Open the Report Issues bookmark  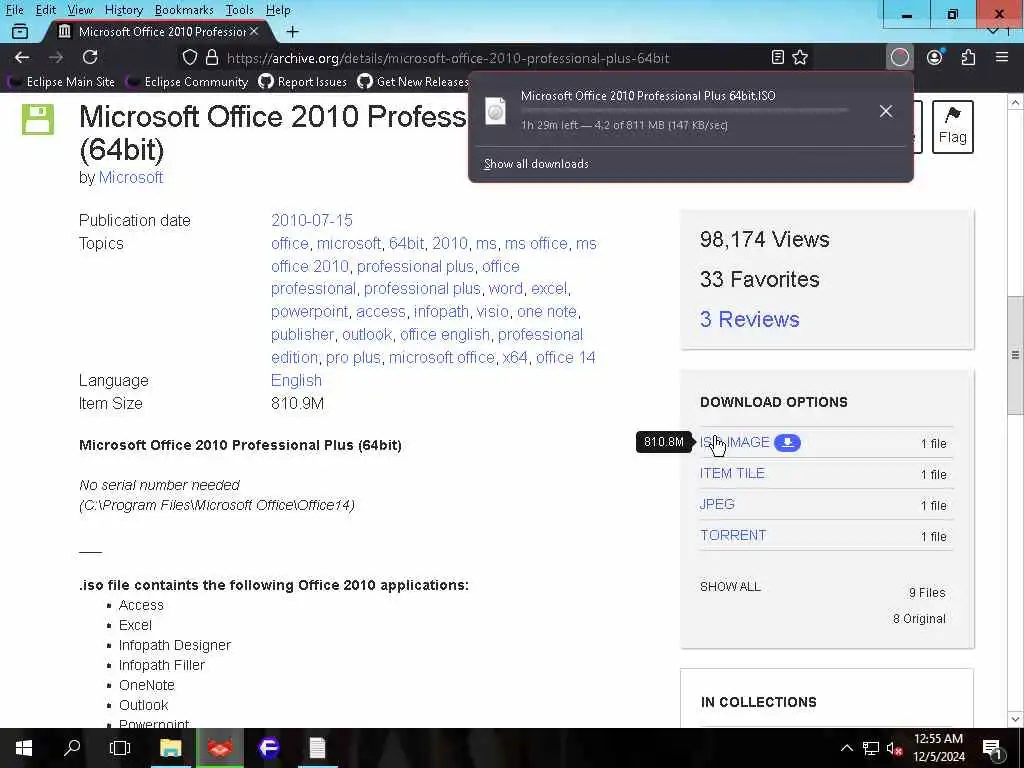(302, 82)
